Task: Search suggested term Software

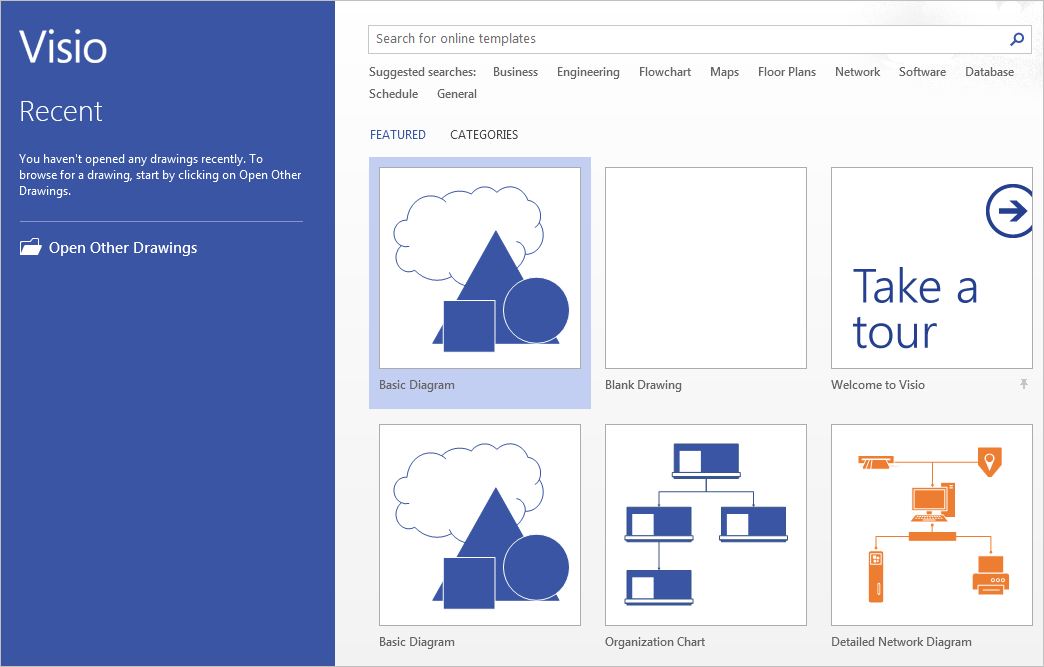Action: 922,72
